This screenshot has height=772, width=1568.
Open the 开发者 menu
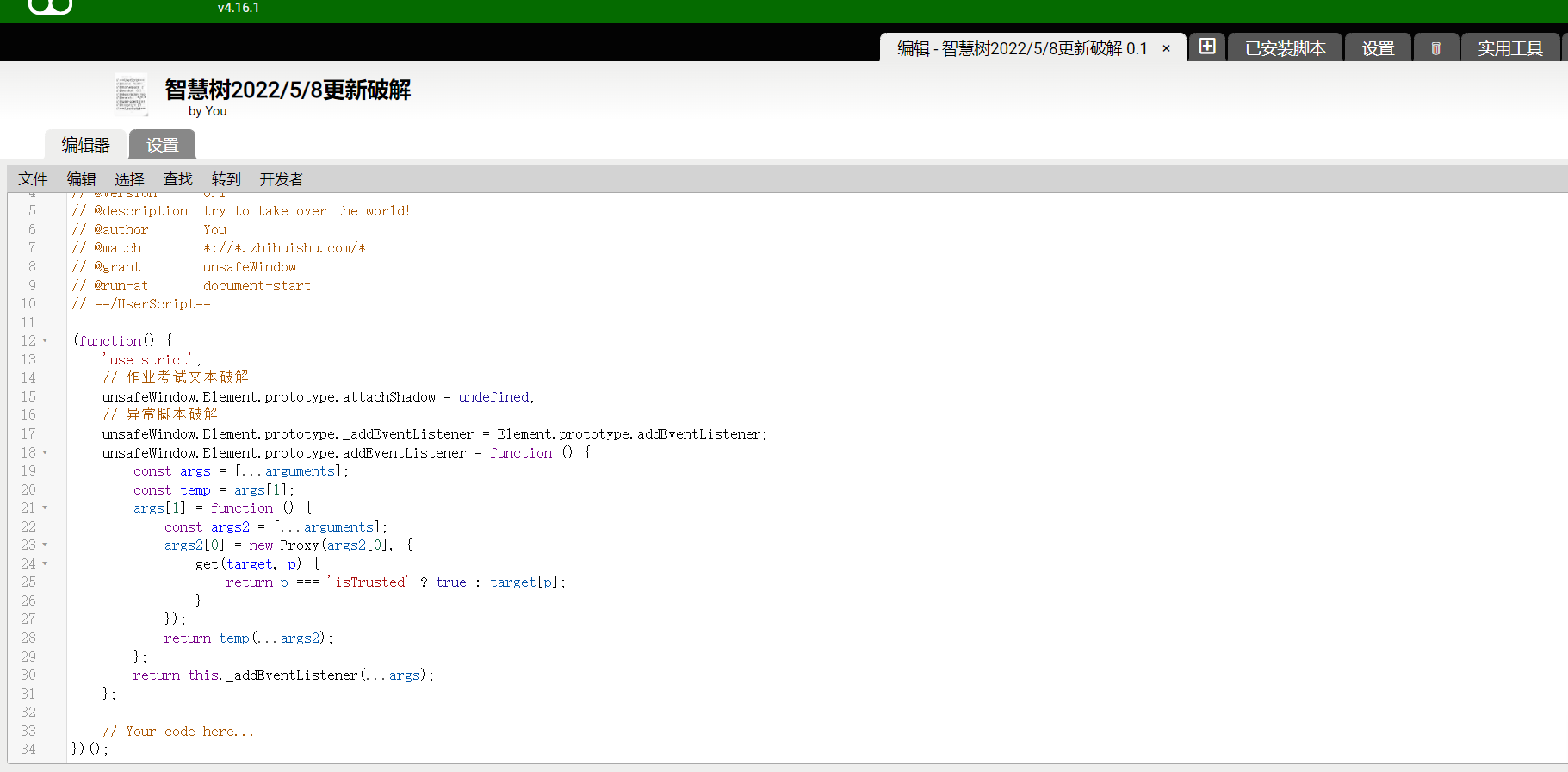[282, 179]
